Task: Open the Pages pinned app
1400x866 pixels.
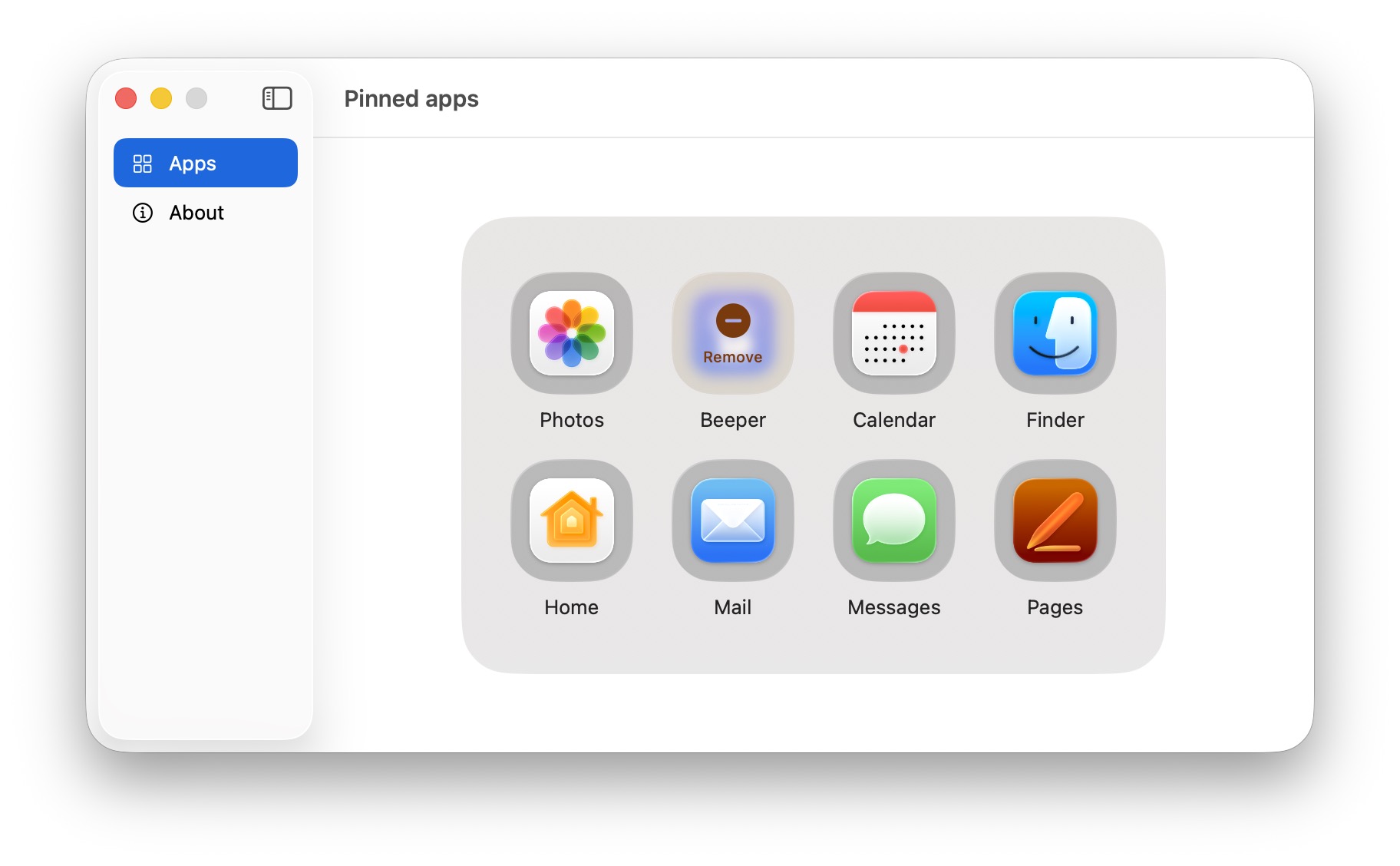Action: pos(1055,521)
